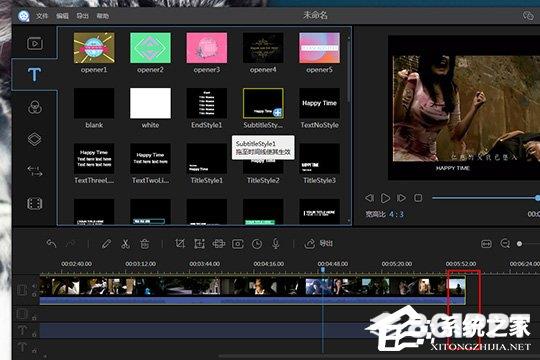The image size is (540, 360).
Task: Click the snapshot/freeze frame tool
Action: tap(238, 244)
